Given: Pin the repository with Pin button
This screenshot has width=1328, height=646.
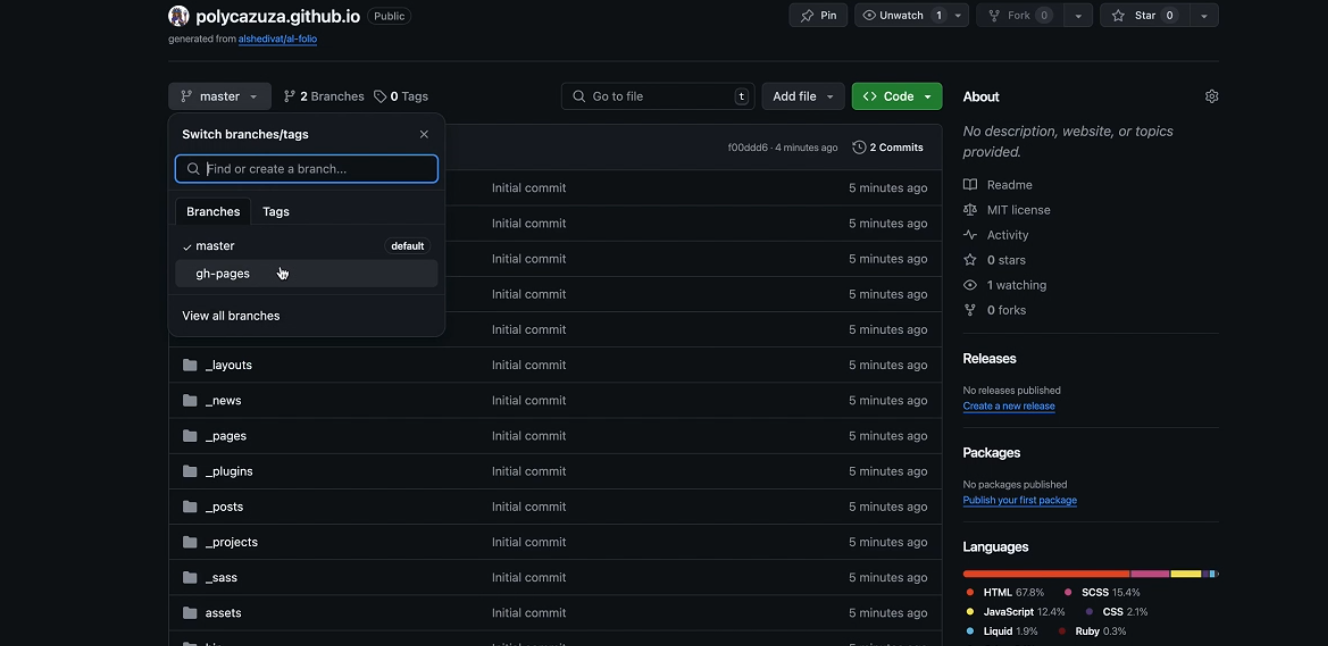Looking at the screenshot, I should [x=818, y=15].
